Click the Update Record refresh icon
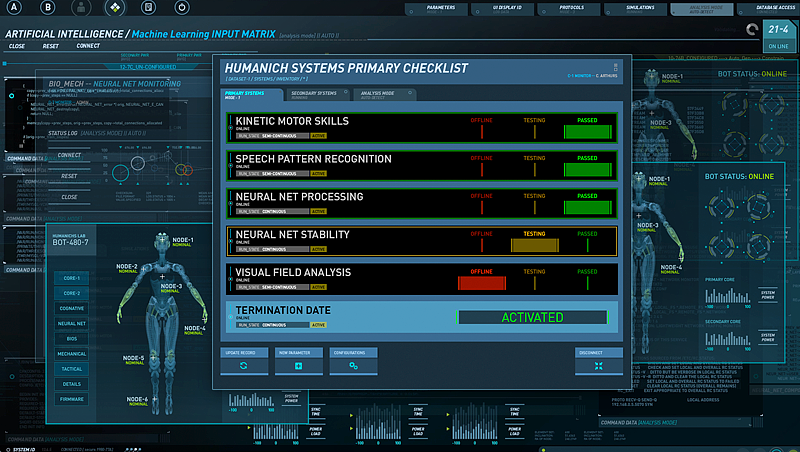The width and height of the screenshot is (800, 452). [x=244, y=366]
